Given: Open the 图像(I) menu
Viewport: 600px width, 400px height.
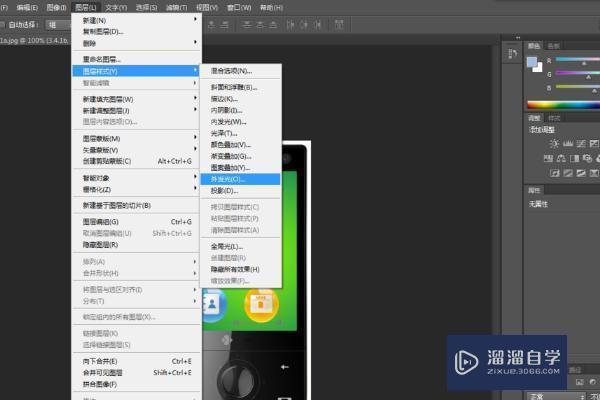Looking at the screenshot, I should click(56, 8).
